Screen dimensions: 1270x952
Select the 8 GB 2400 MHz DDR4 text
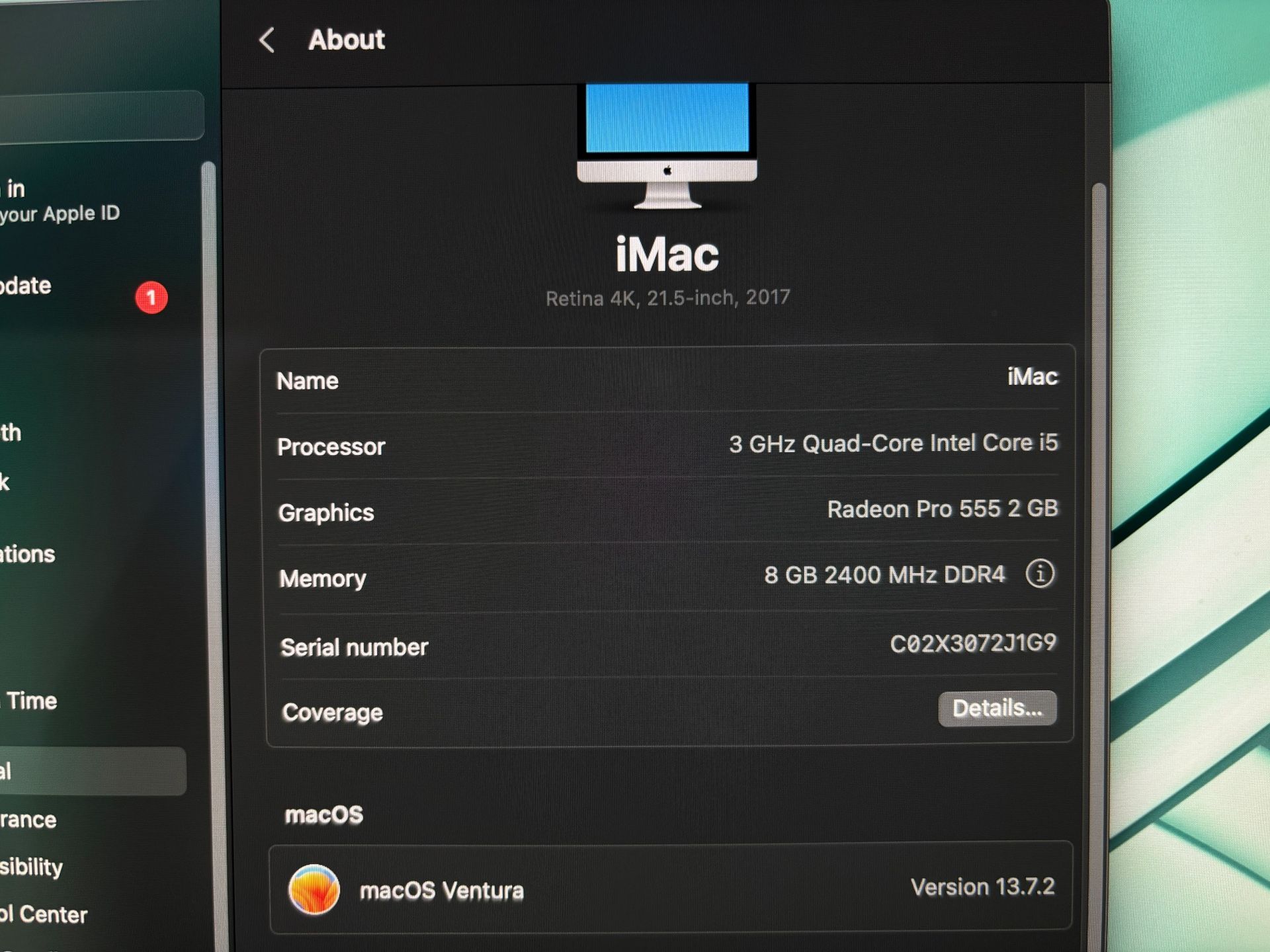click(x=884, y=575)
